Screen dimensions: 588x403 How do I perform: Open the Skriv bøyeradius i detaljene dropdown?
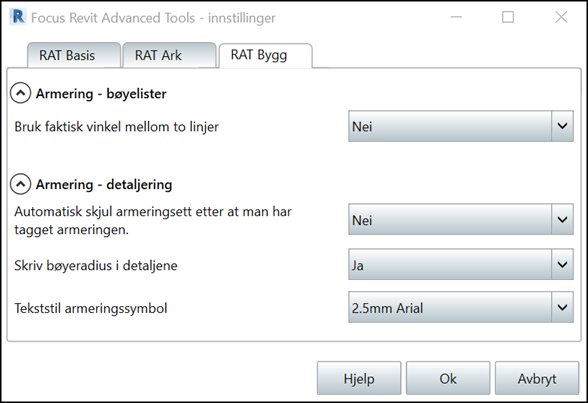[461, 264]
